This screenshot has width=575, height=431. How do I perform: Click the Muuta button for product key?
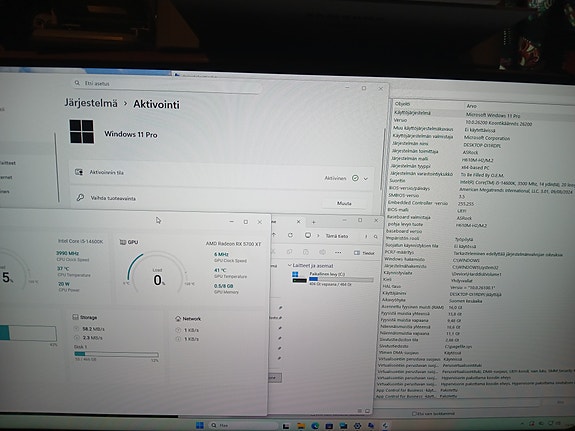[344, 203]
